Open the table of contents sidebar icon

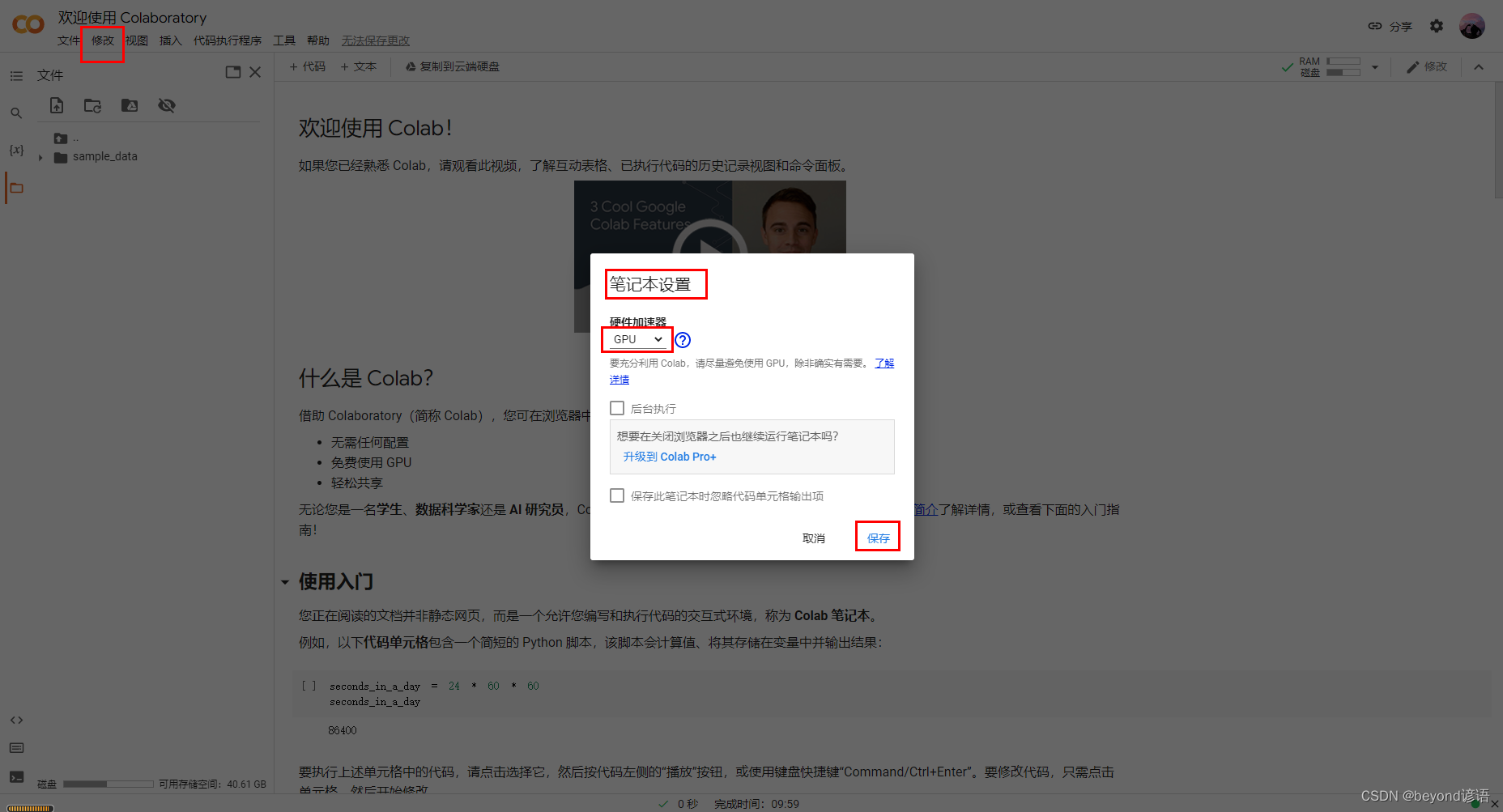[16, 75]
